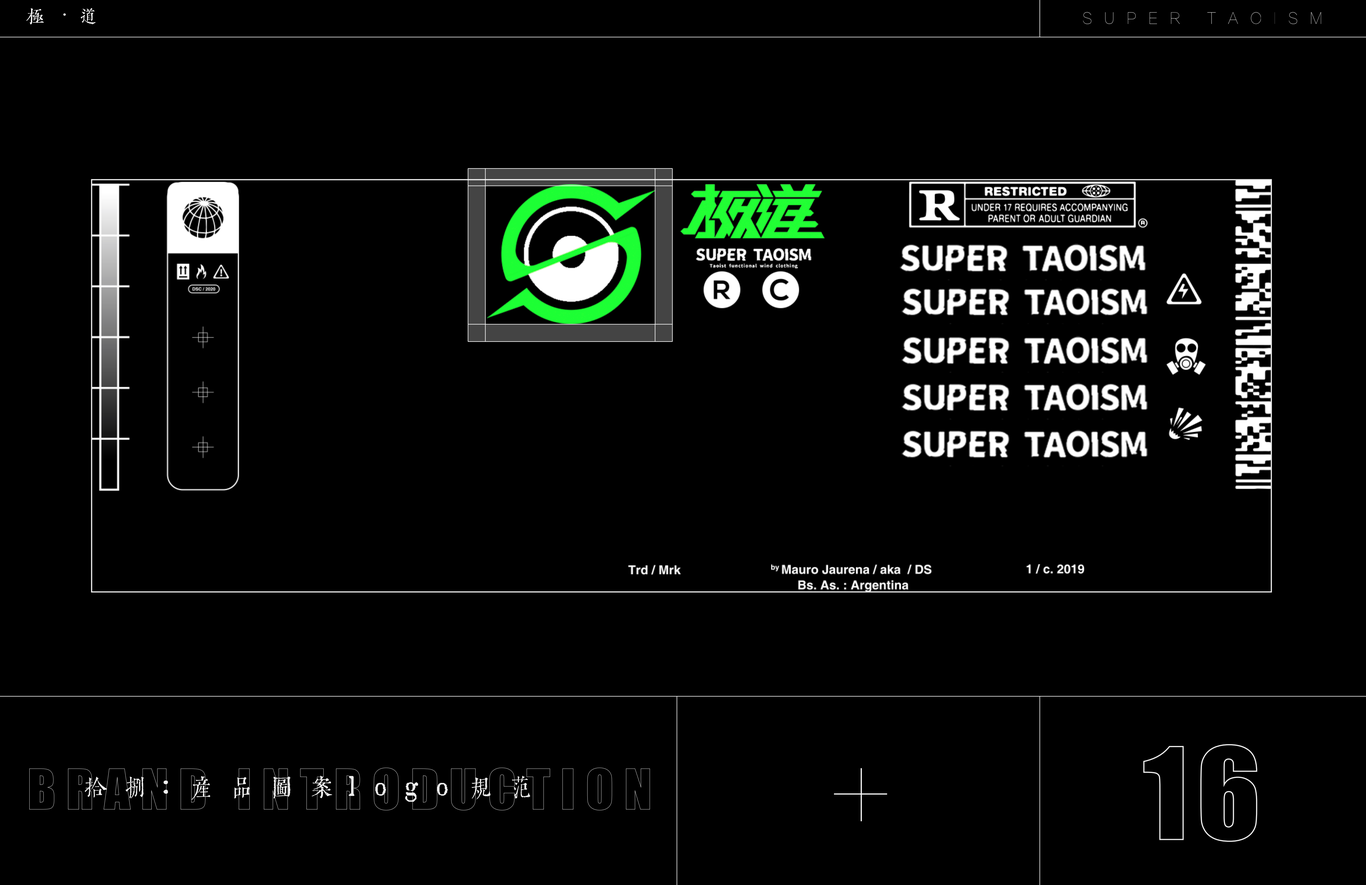Click the 'SUPER TAOISM' header label
1366x885 pixels.
[x=1203, y=18]
